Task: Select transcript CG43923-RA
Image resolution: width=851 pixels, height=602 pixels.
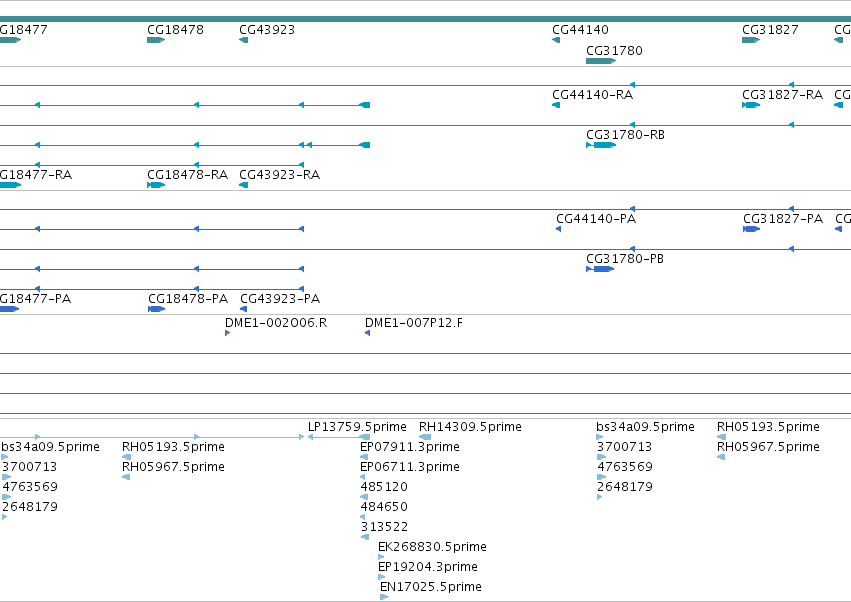Action: click(x=244, y=185)
